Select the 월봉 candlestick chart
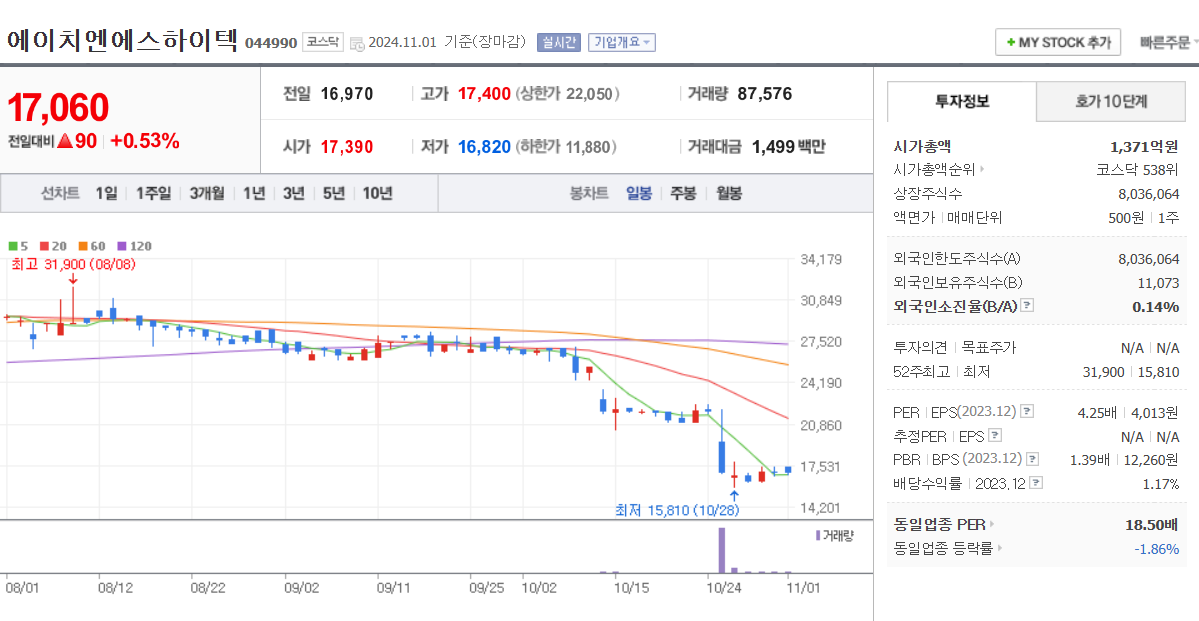 [729, 193]
